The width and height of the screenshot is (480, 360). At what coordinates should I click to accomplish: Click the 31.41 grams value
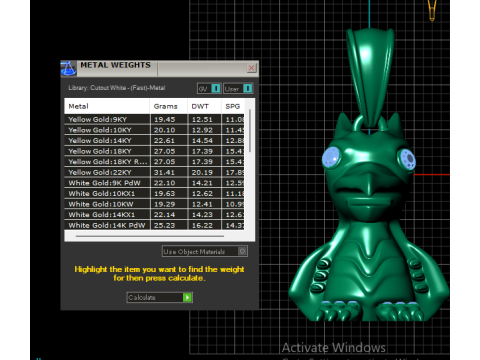(x=164, y=172)
